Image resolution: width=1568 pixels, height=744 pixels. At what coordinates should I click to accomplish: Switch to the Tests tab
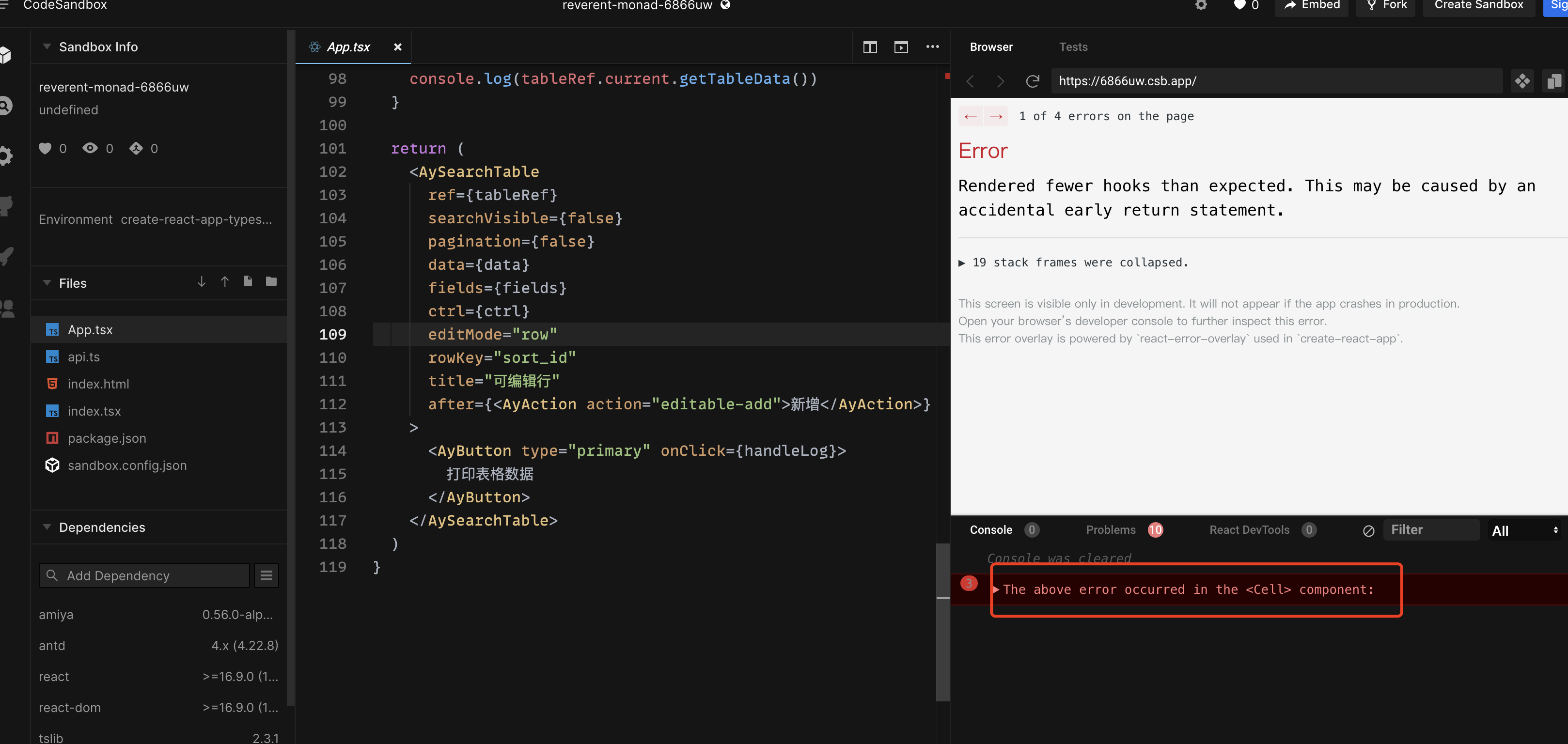(1072, 47)
